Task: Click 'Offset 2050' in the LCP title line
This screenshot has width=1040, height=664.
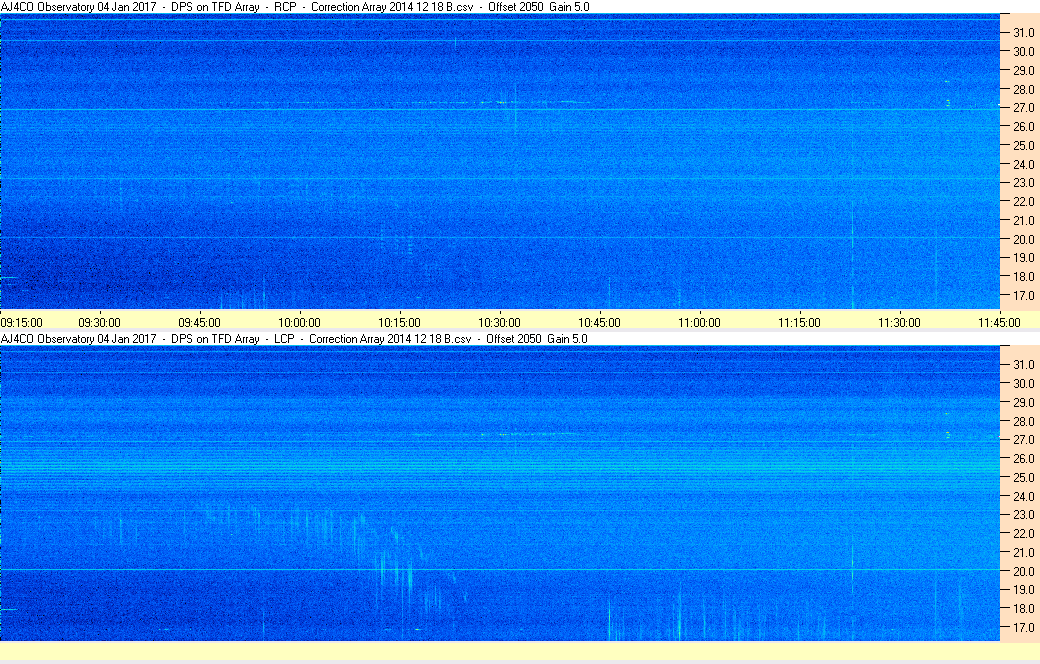Action: click(x=513, y=339)
